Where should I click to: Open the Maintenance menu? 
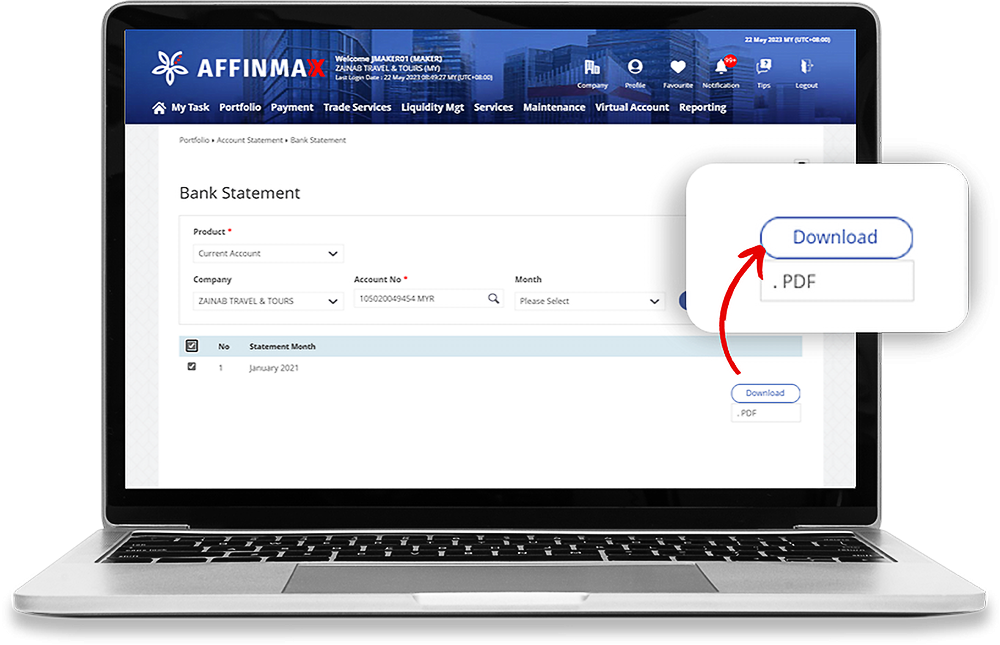(554, 107)
